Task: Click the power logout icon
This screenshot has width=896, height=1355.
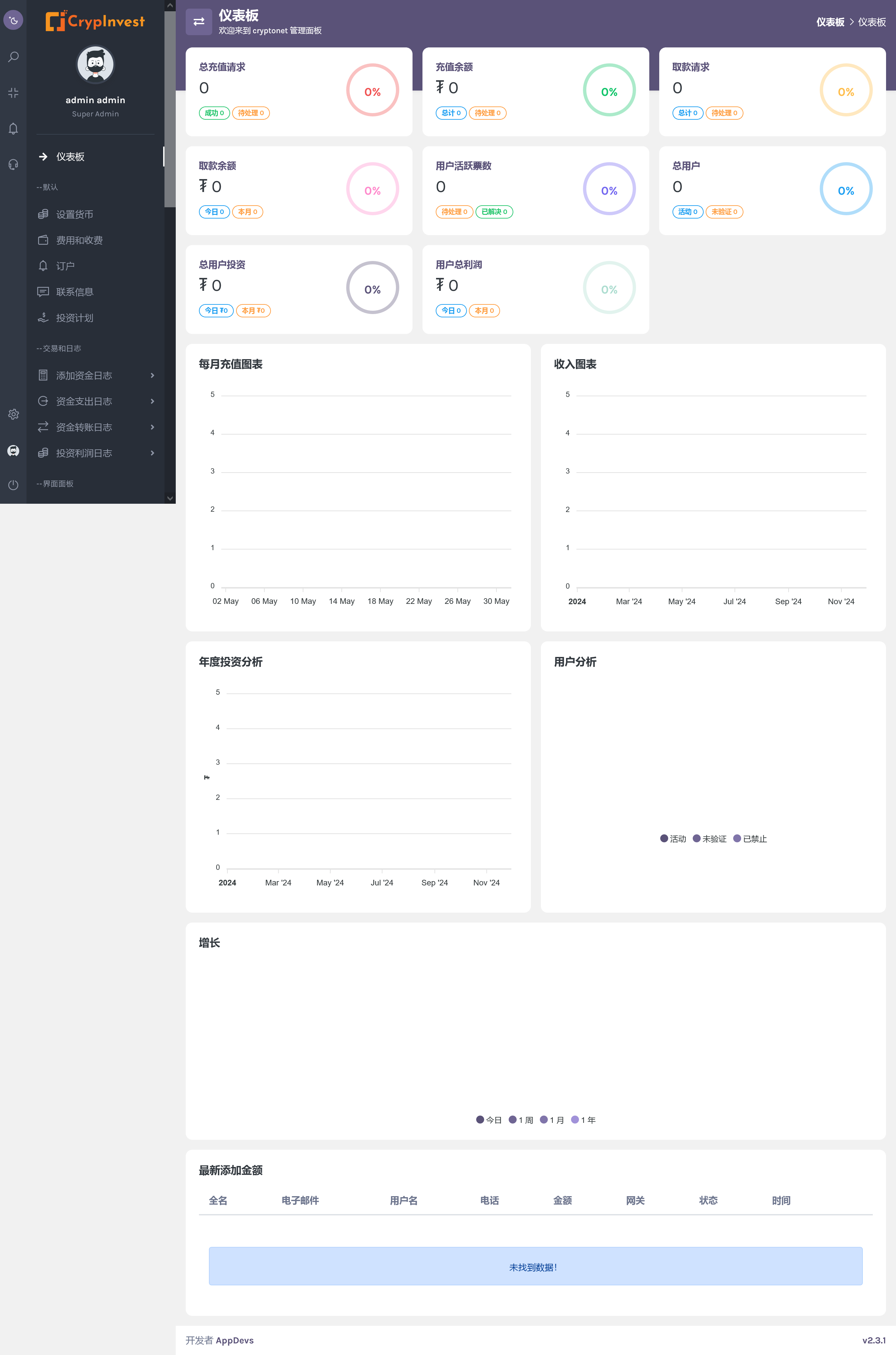Action: point(13,485)
